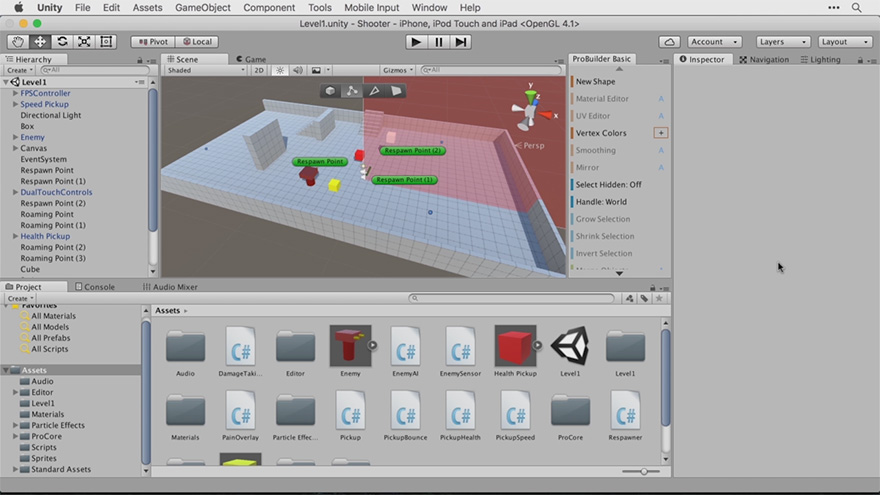The width and height of the screenshot is (880, 495).
Task: Expand the FPSController object
Action: [15, 93]
